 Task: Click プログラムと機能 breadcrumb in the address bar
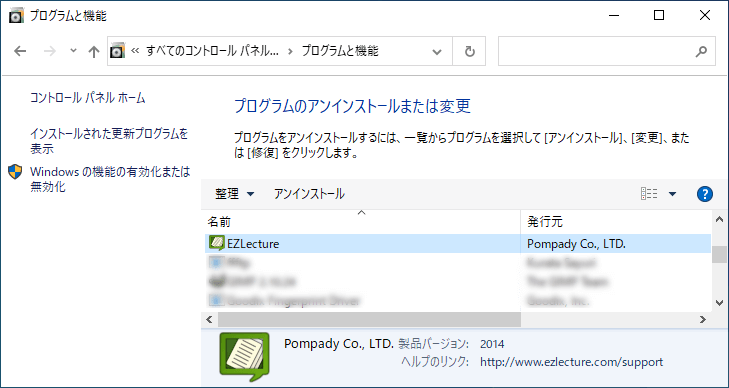[x=340, y=51]
